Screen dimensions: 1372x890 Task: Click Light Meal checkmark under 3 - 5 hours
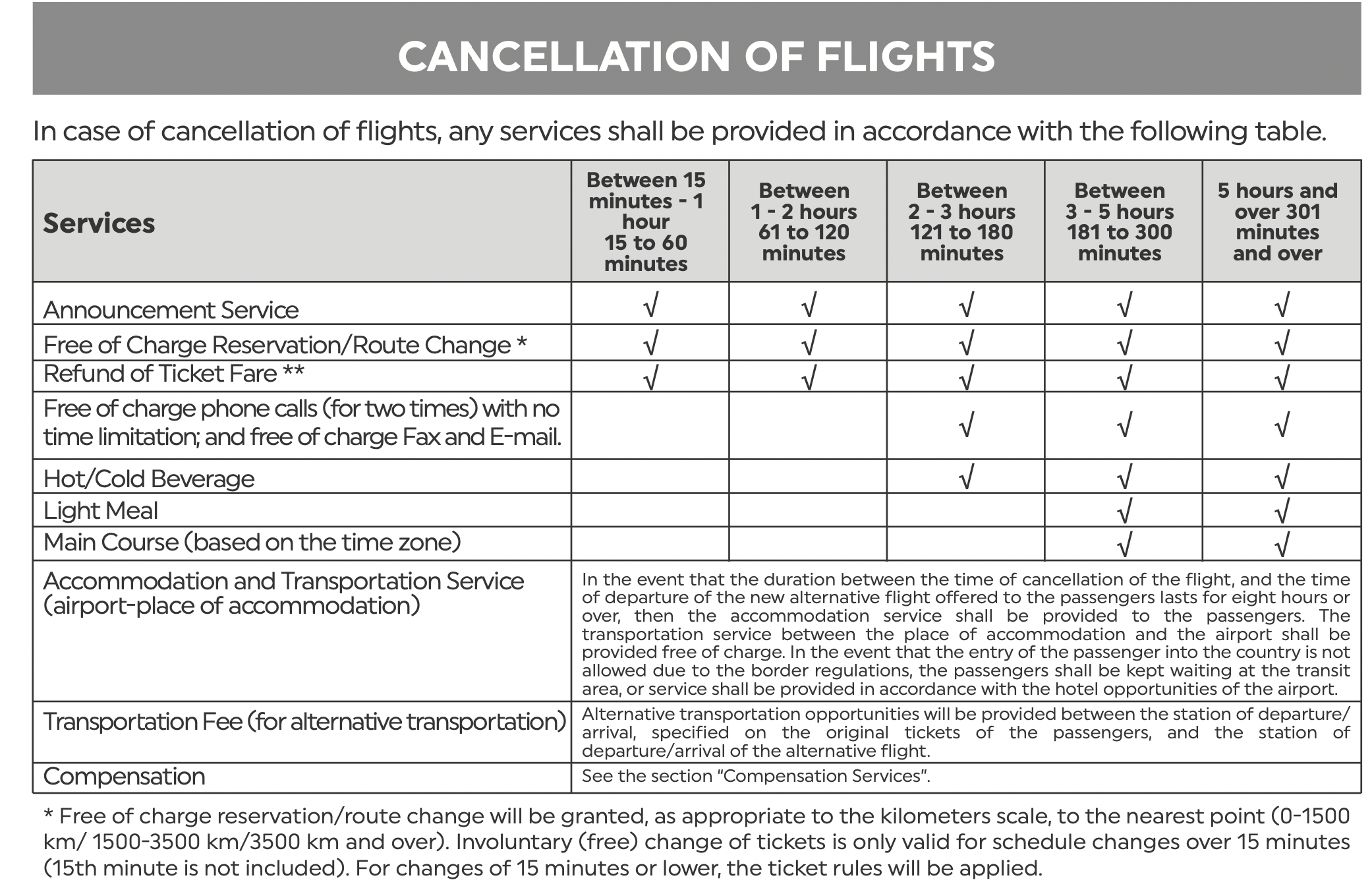1124,510
